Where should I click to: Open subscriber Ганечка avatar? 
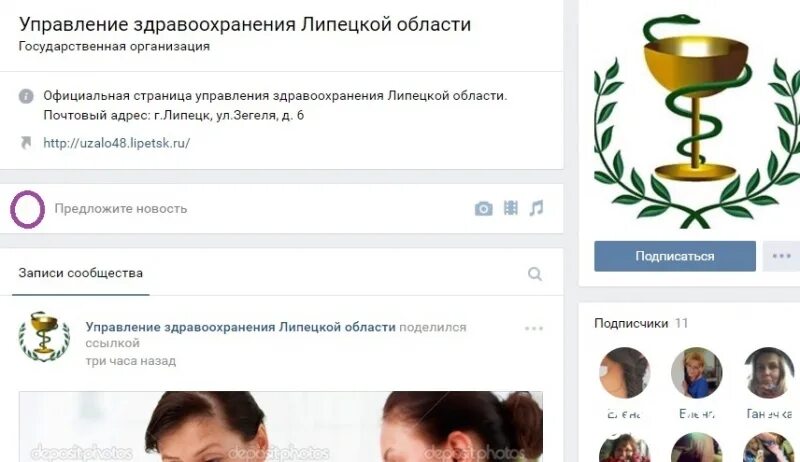(x=769, y=373)
